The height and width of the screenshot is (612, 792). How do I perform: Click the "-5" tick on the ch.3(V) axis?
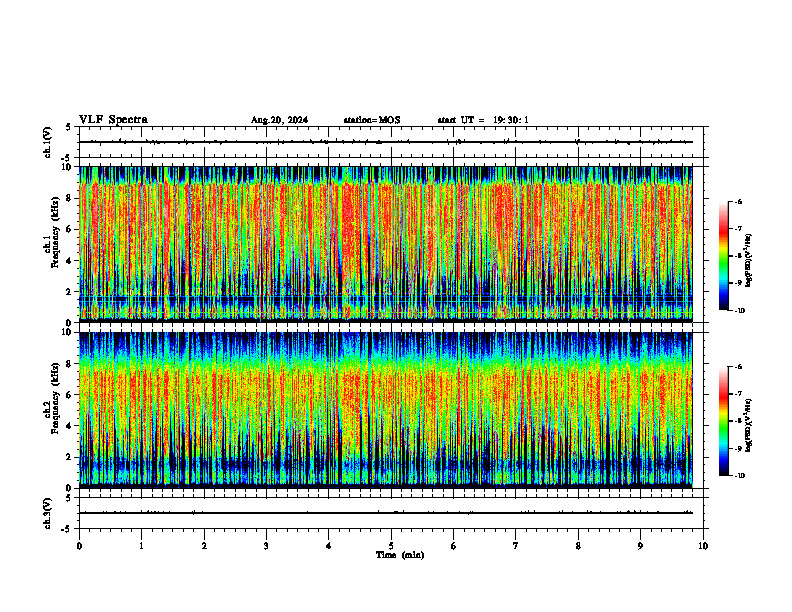[68, 529]
